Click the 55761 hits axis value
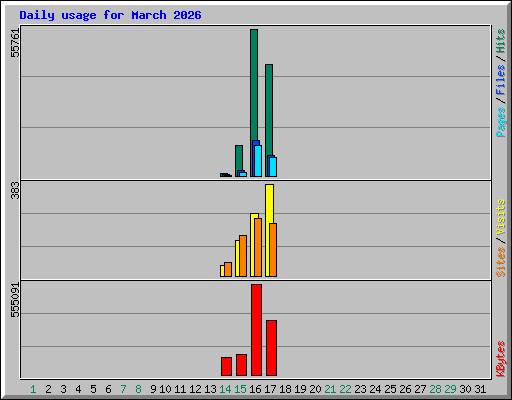 pyautogui.click(x=15, y=43)
